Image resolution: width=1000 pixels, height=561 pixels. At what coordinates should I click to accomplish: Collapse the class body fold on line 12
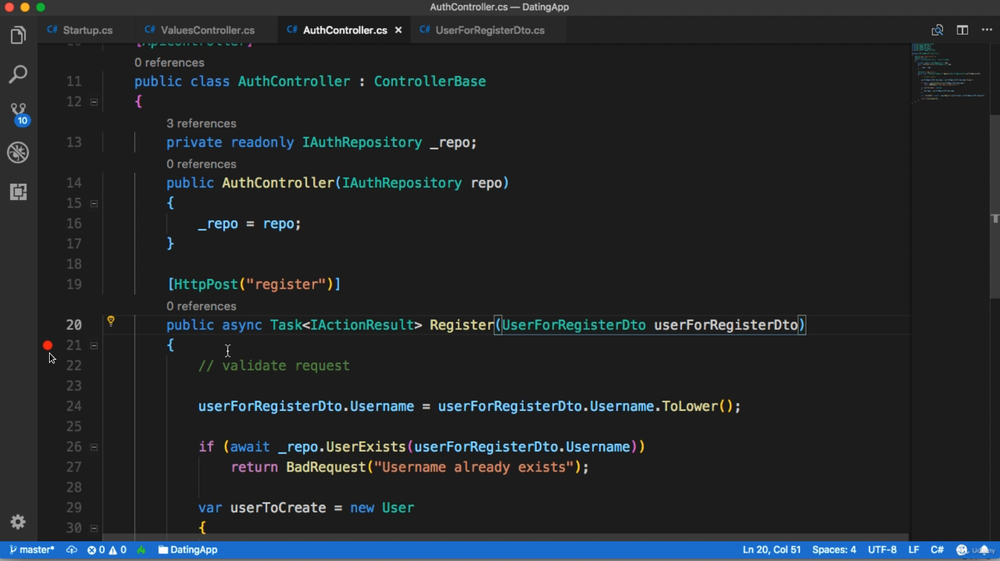point(94,102)
